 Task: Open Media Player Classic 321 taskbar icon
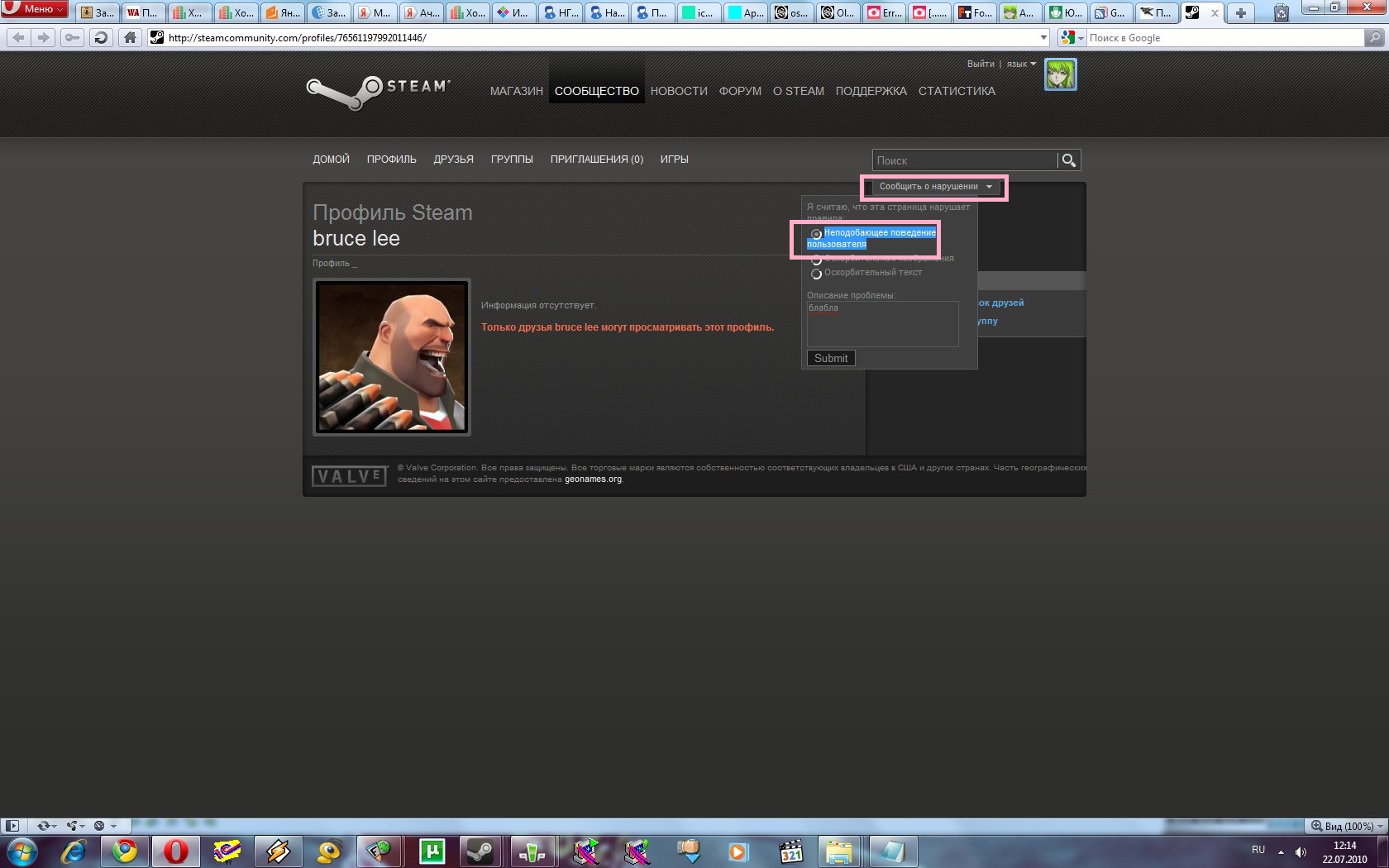(790, 851)
